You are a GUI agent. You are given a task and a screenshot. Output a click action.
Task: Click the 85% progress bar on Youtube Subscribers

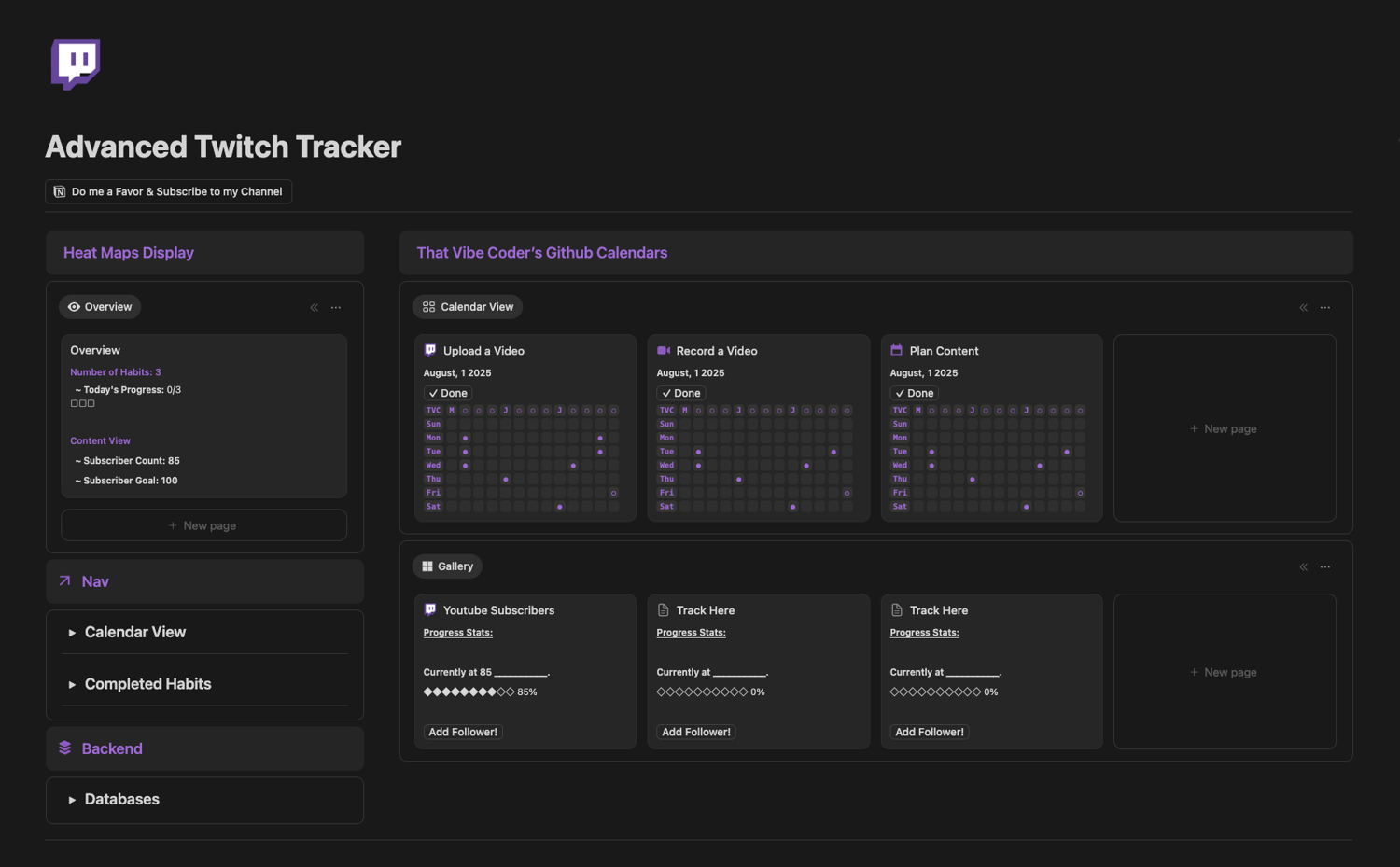click(469, 692)
